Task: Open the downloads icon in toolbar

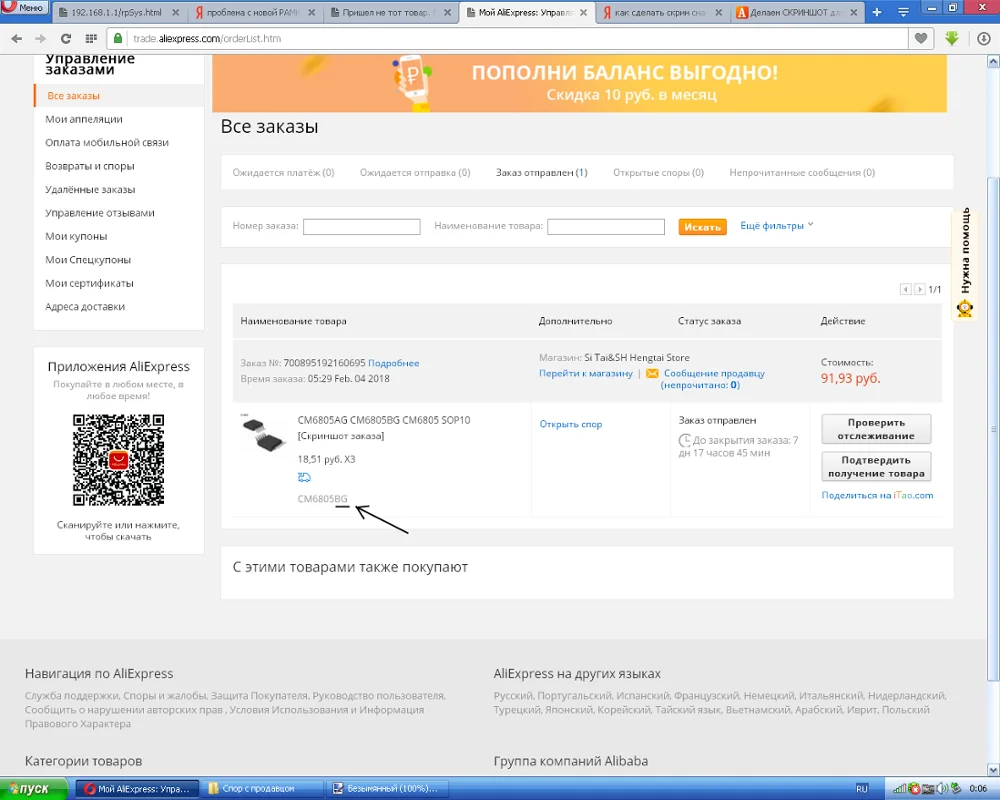Action: [983, 38]
